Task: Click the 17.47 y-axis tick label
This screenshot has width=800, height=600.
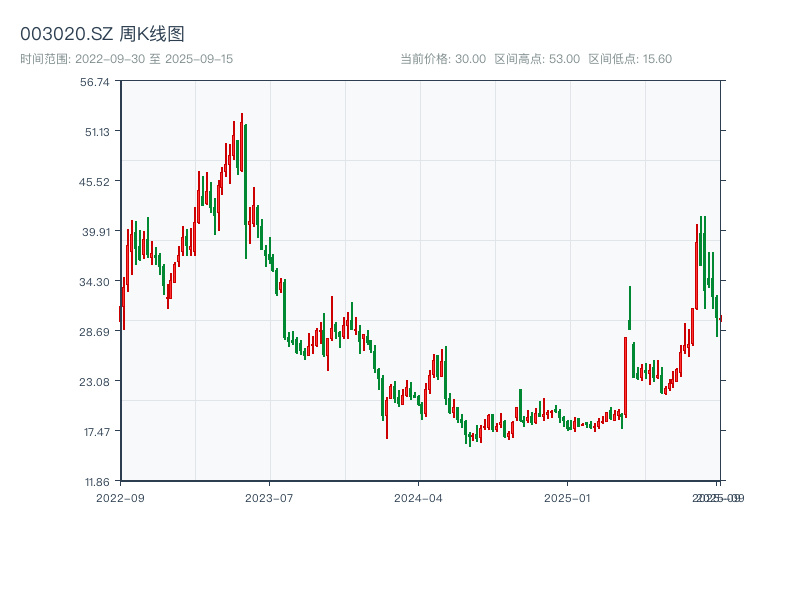Action: [95, 431]
